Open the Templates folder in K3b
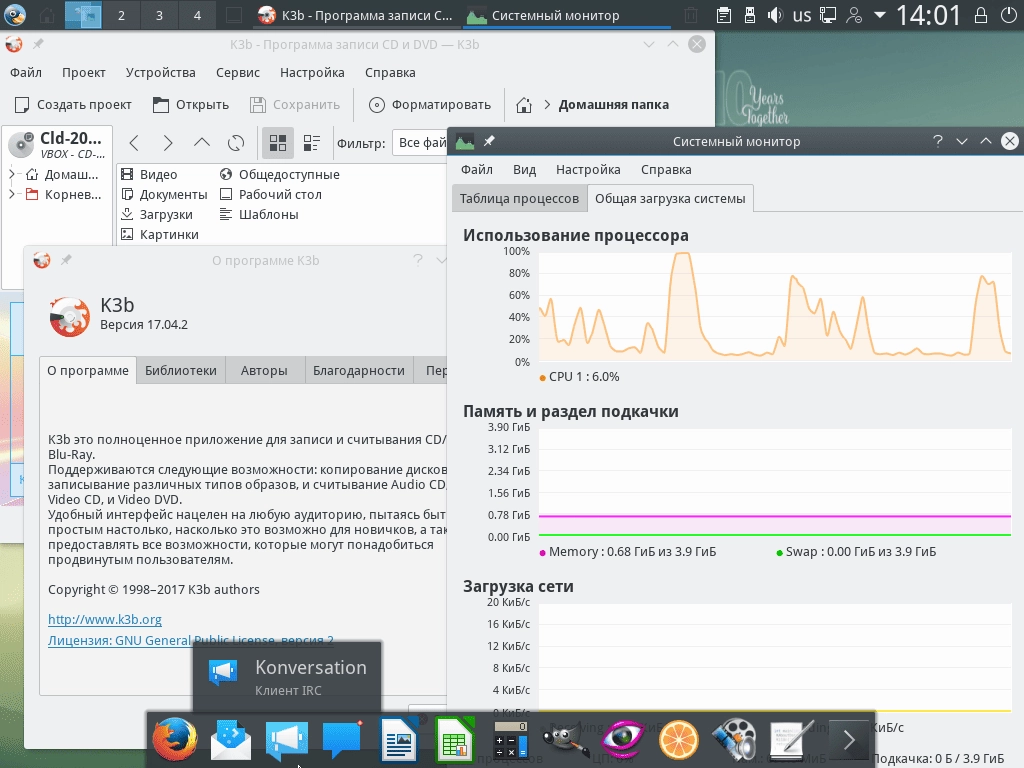The height and width of the screenshot is (768, 1024). point(259,214)
